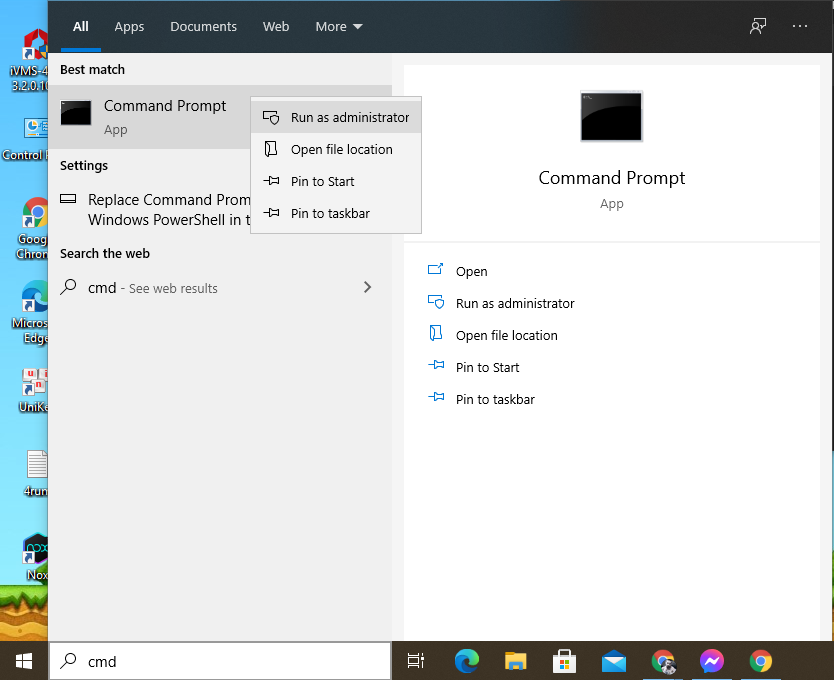Open the three-dots options menu

[800, 26]
